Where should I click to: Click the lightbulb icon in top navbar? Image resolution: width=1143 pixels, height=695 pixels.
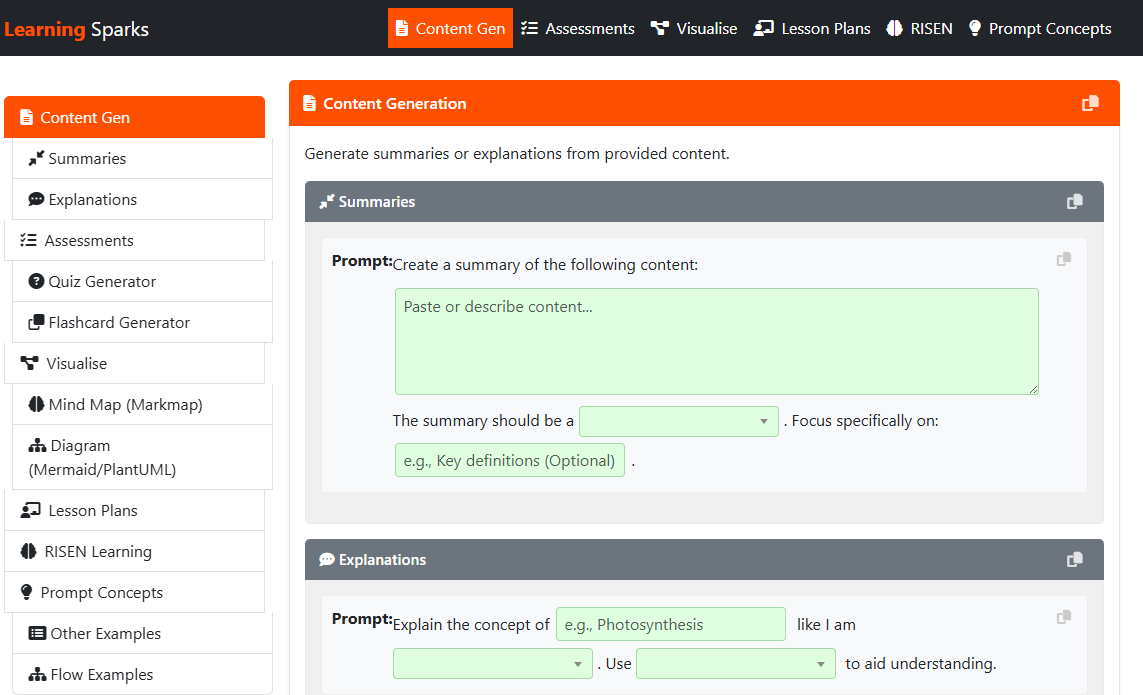(x=975, y=28)
